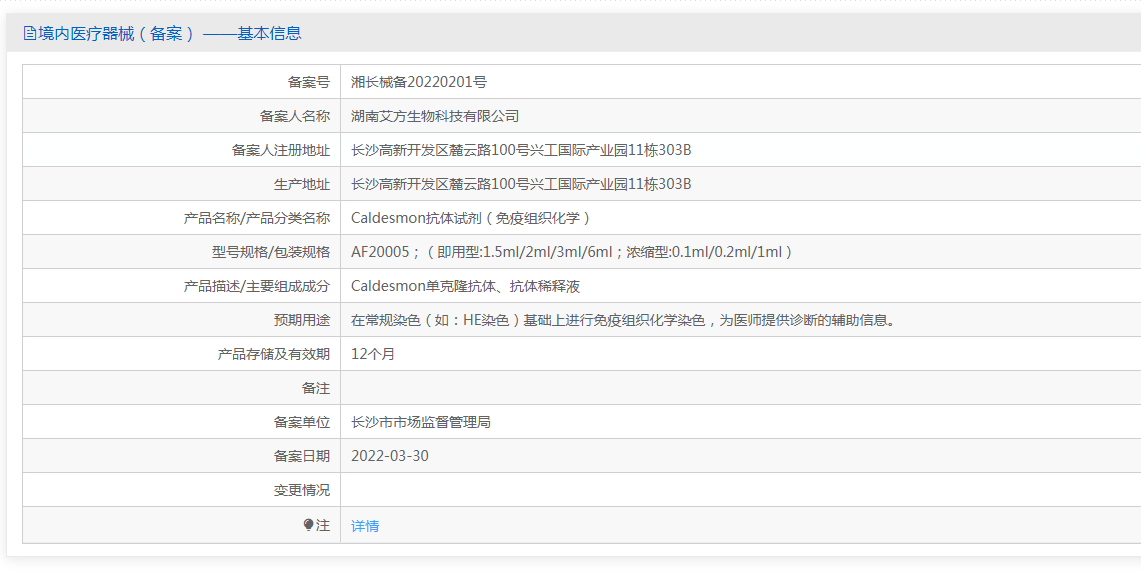Click the lightbulb icon beside 注
The width and height of the screenshot is (1141, 586).
tap(309, 525)
